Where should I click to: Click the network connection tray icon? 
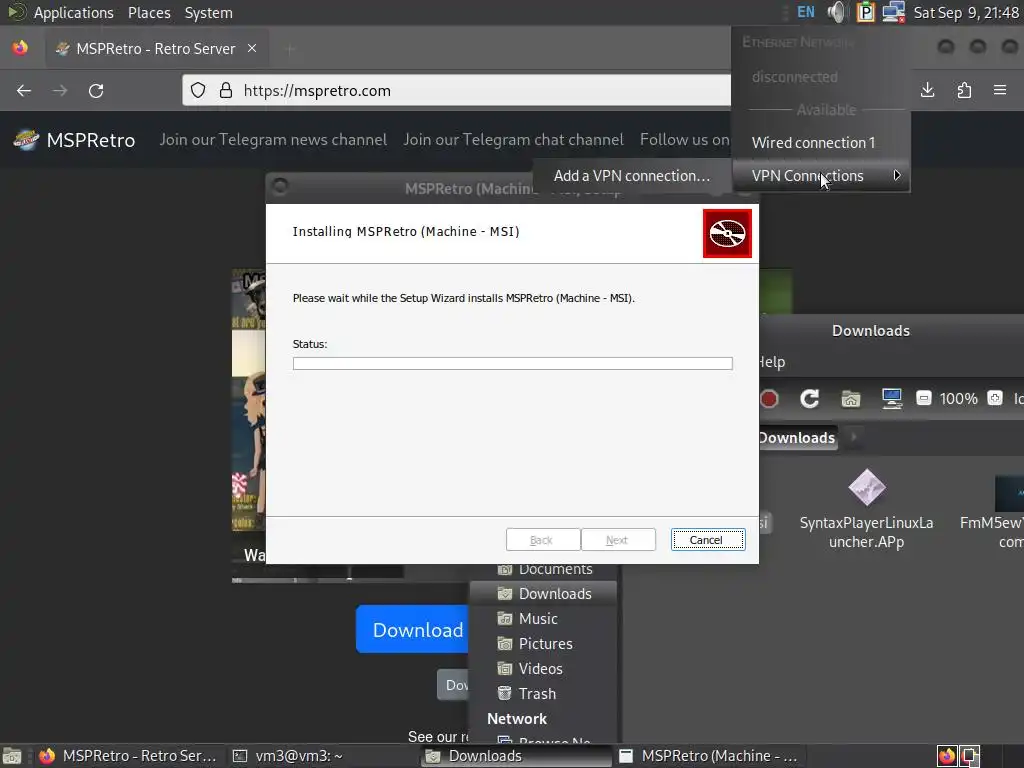coord(893,12)
